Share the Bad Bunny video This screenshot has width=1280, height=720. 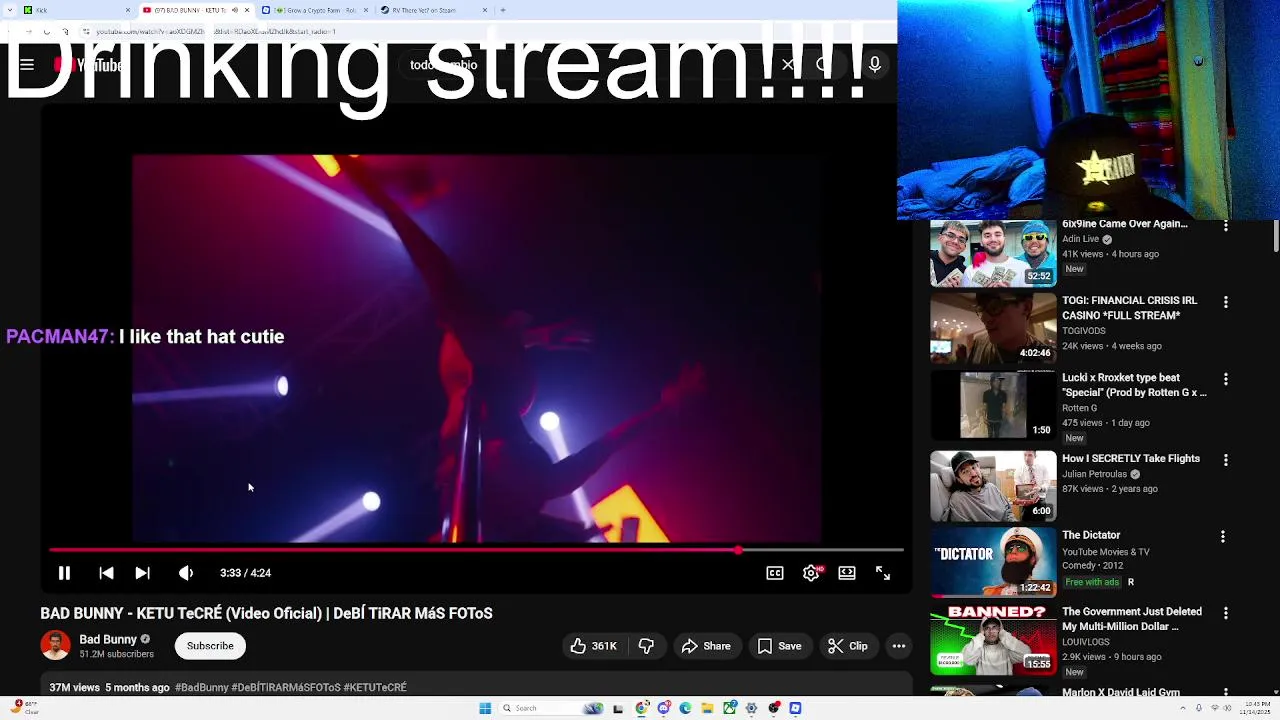[706, 646]
